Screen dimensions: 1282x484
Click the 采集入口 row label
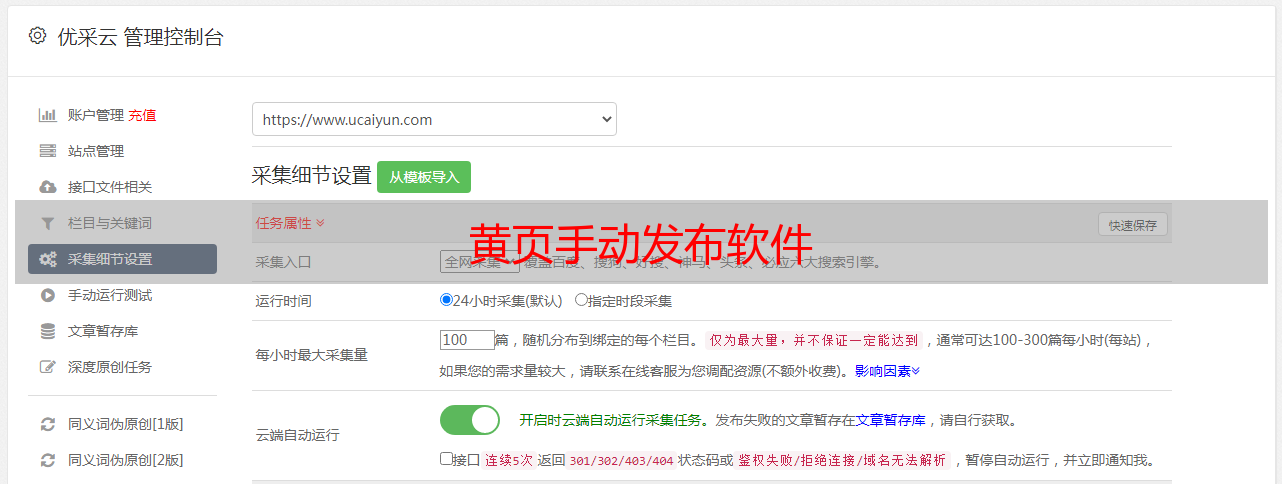pyautogui.click(x=284, y=262)
